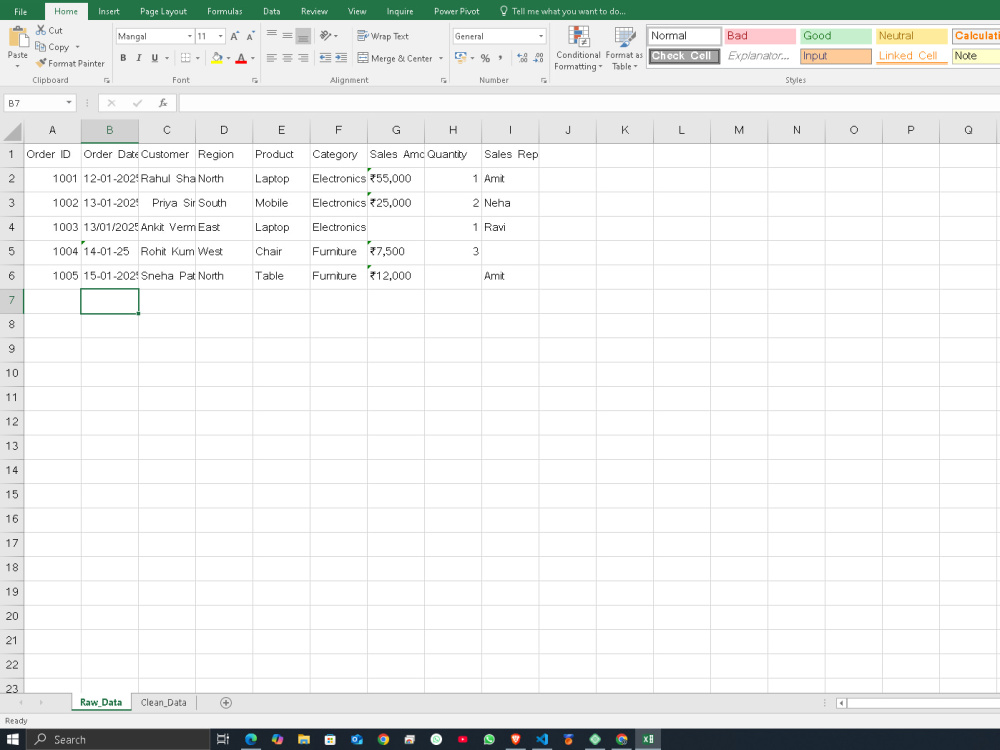Click the Paste clipboard icon
This screenshot has width=1000, height=750.
click(18, 37)
